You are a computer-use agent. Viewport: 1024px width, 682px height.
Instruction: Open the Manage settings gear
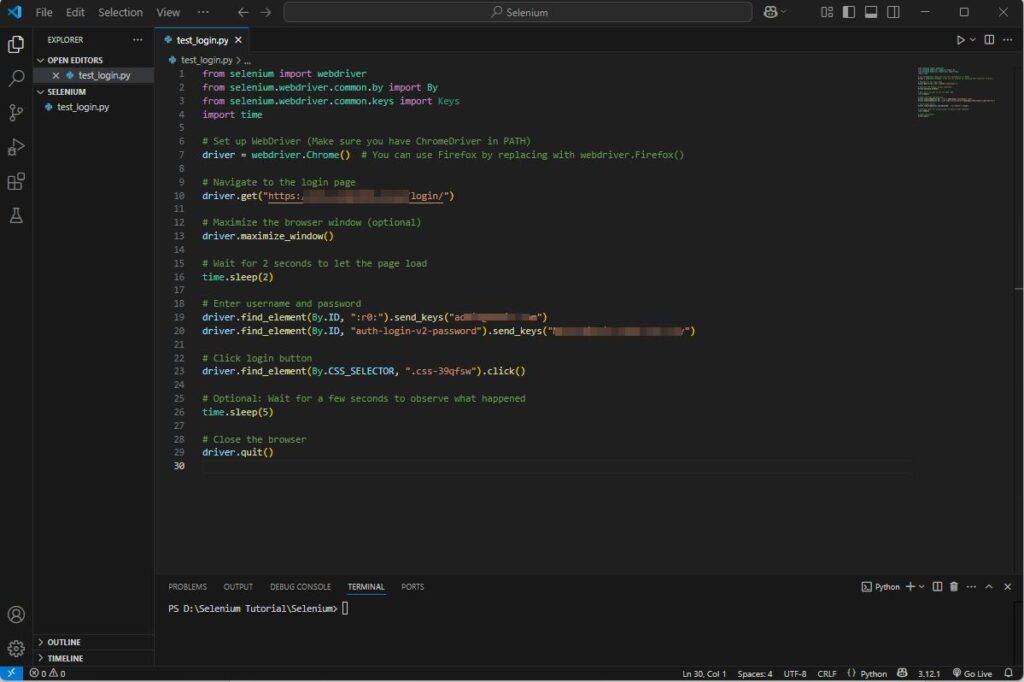tap(17, 647)
